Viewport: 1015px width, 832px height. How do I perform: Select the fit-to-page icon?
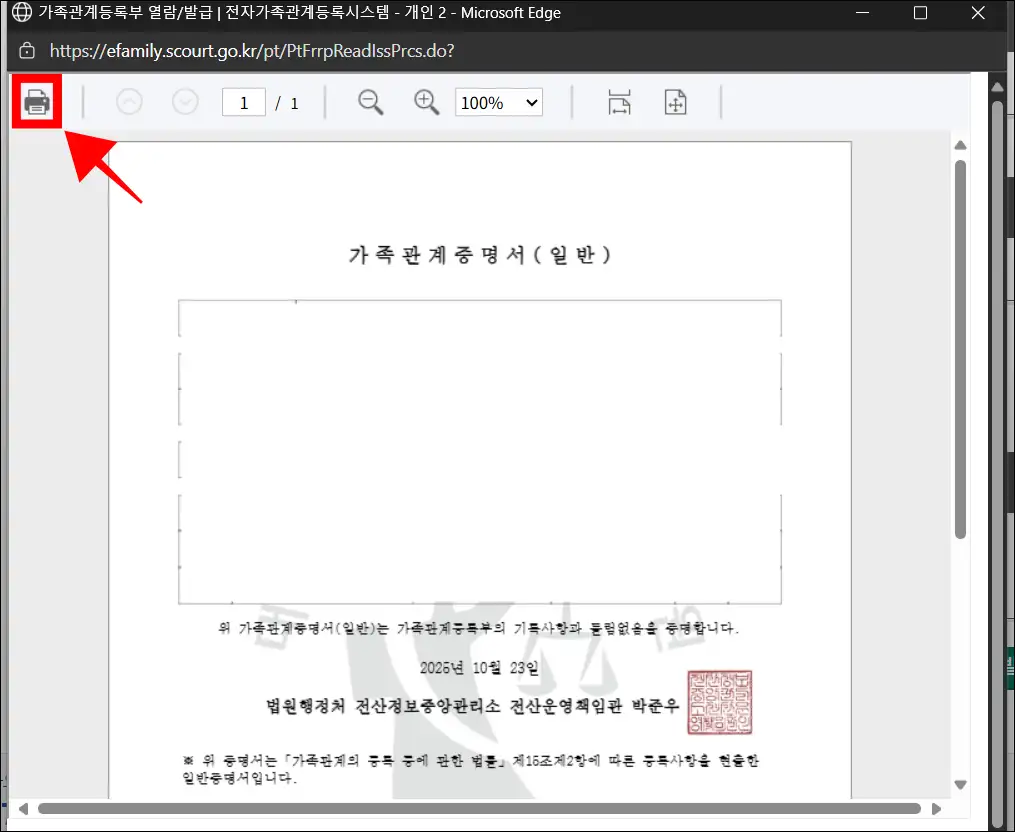pyautogui.click(x=675, y=101)
